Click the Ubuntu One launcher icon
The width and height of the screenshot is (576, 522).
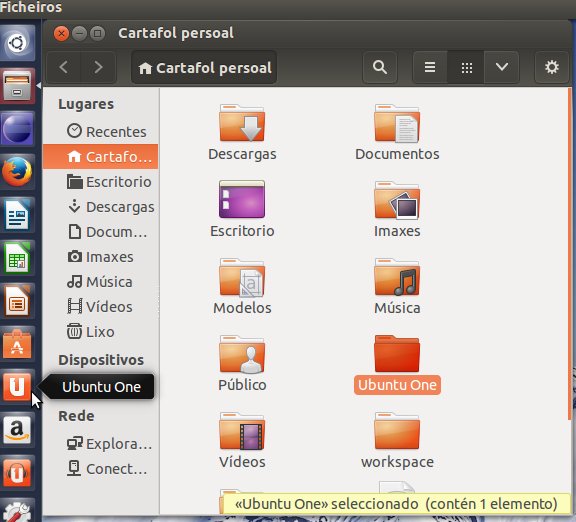click(x=17, y=386)
